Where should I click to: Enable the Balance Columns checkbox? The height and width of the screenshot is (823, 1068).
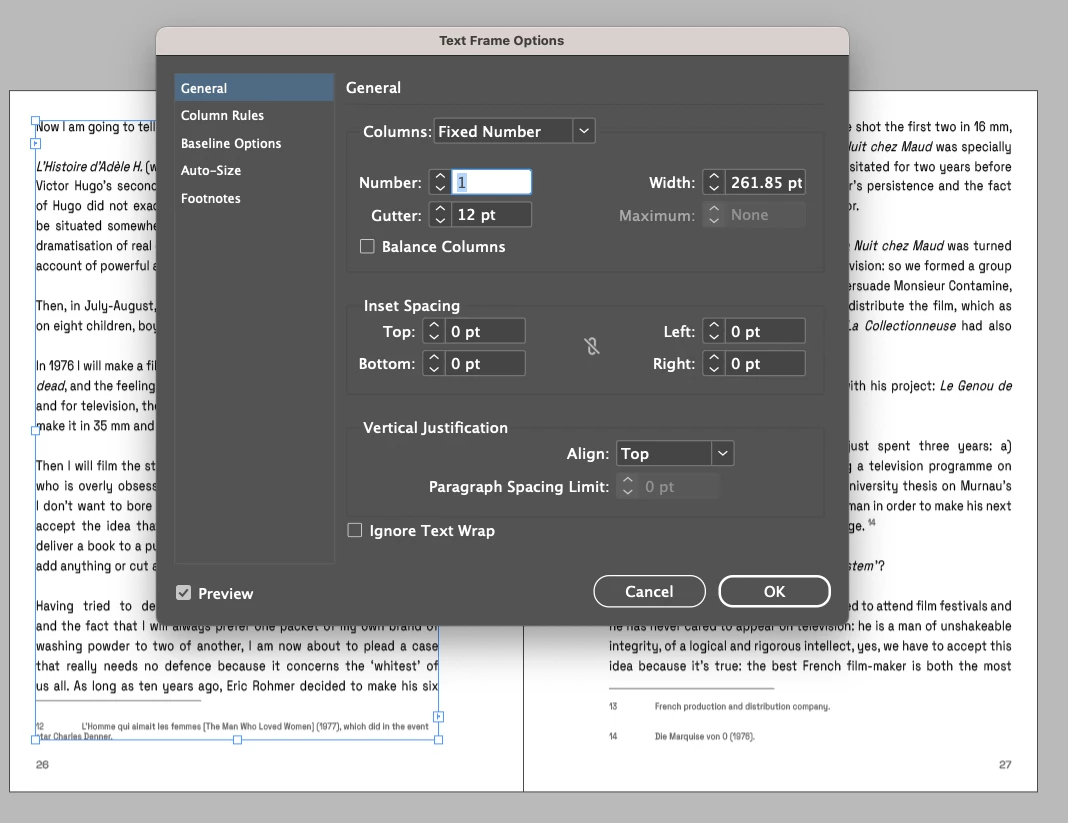point(367,247)
